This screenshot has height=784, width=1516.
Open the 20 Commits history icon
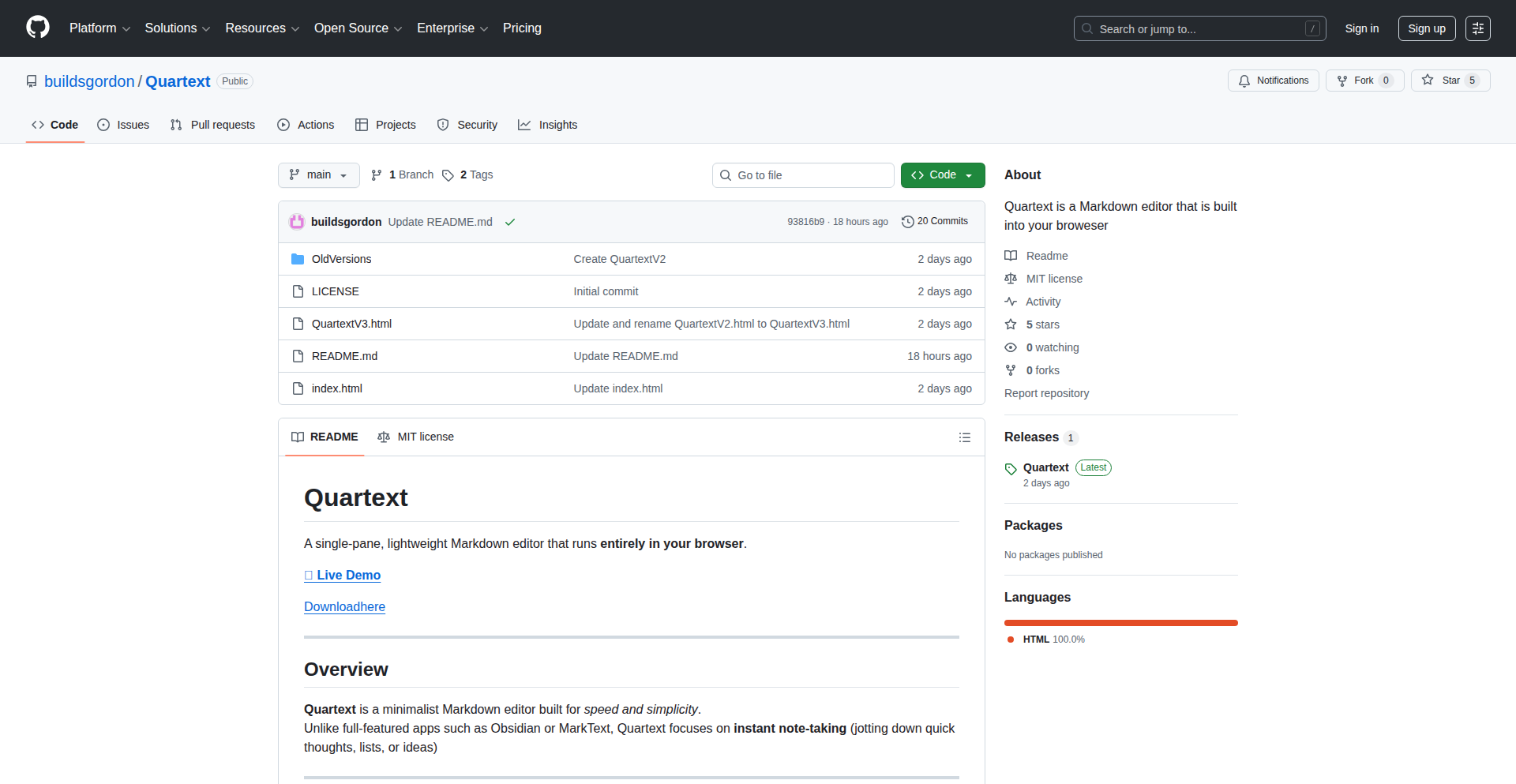(x=908, y=222)
